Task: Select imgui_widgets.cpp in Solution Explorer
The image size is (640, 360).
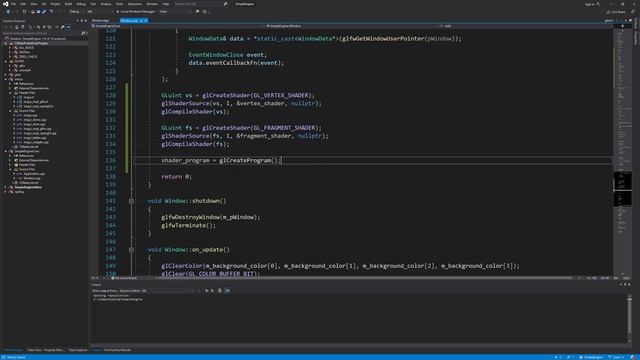Action: point(36,142)
